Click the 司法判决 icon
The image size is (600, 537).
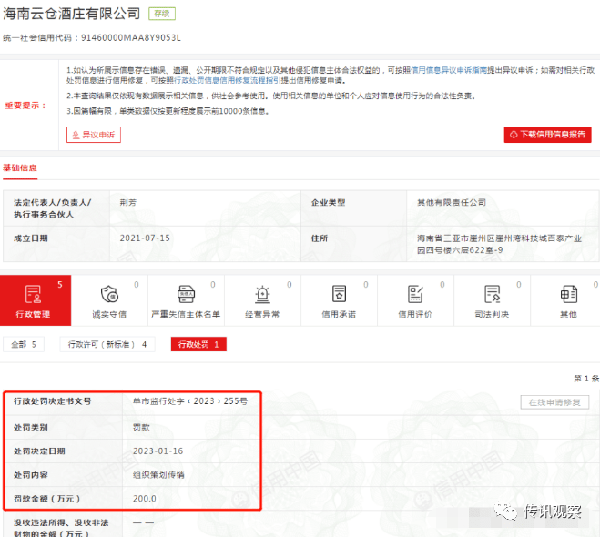[x=490, y=296]
